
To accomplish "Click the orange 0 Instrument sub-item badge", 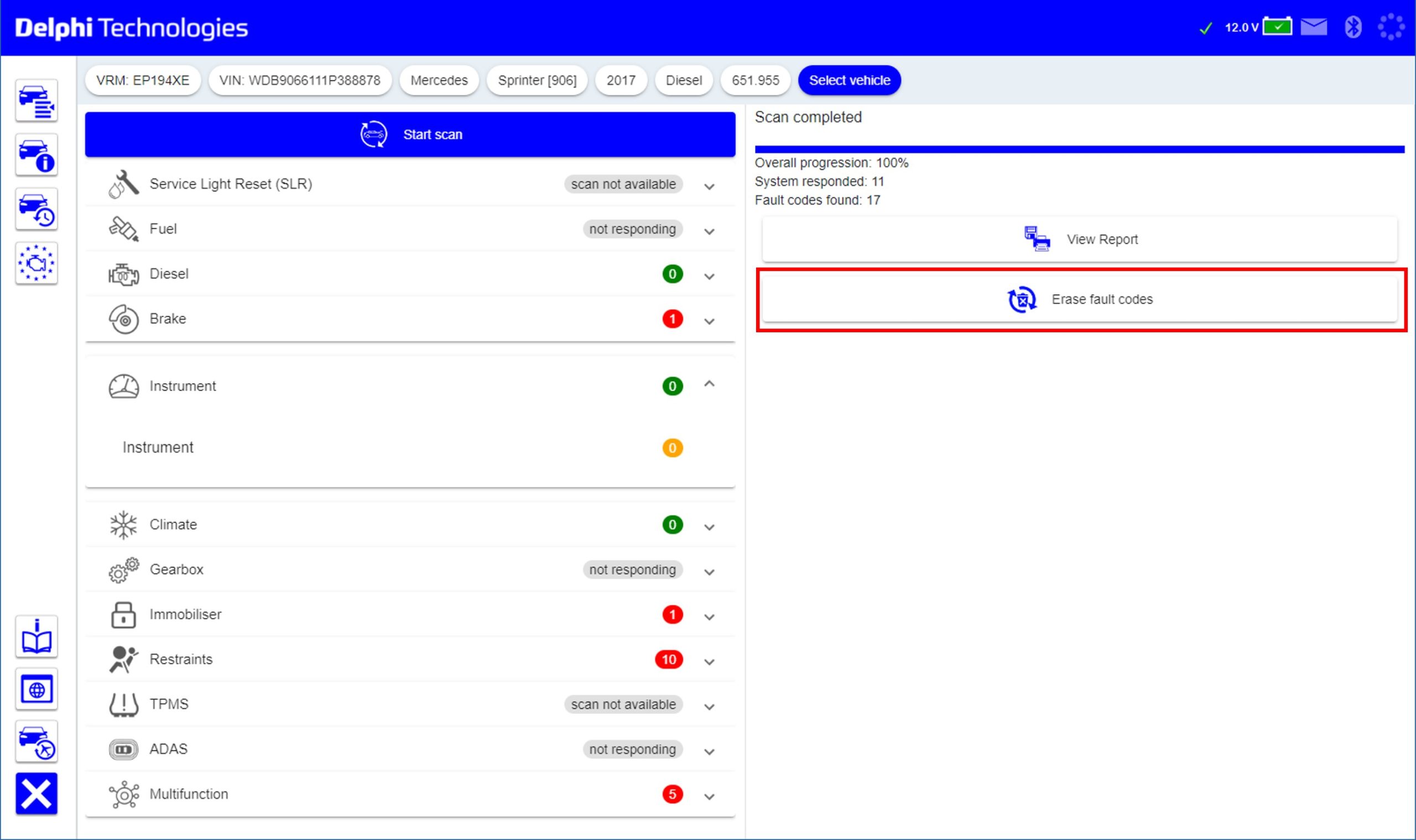I will [672, 448].
